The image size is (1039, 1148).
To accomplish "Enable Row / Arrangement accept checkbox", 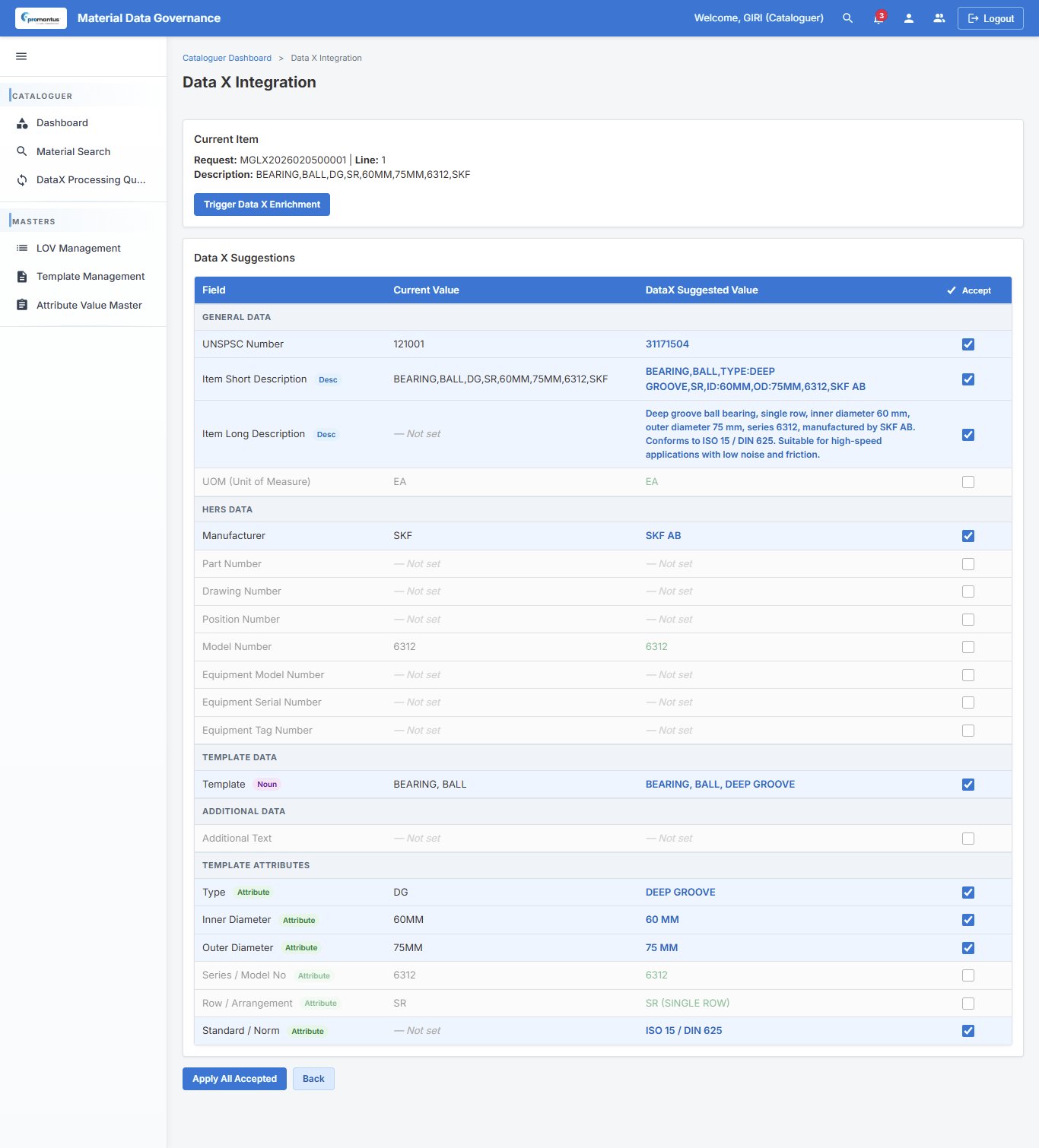I will click(968, 1004).
